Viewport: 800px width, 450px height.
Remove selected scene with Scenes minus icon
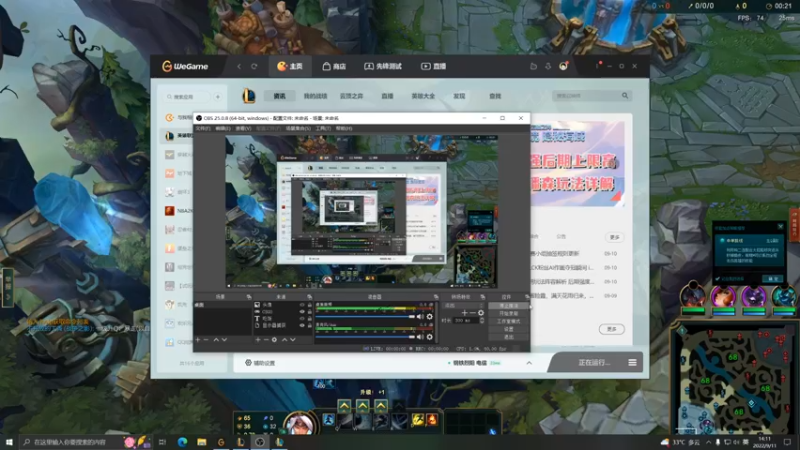(206, 340)
